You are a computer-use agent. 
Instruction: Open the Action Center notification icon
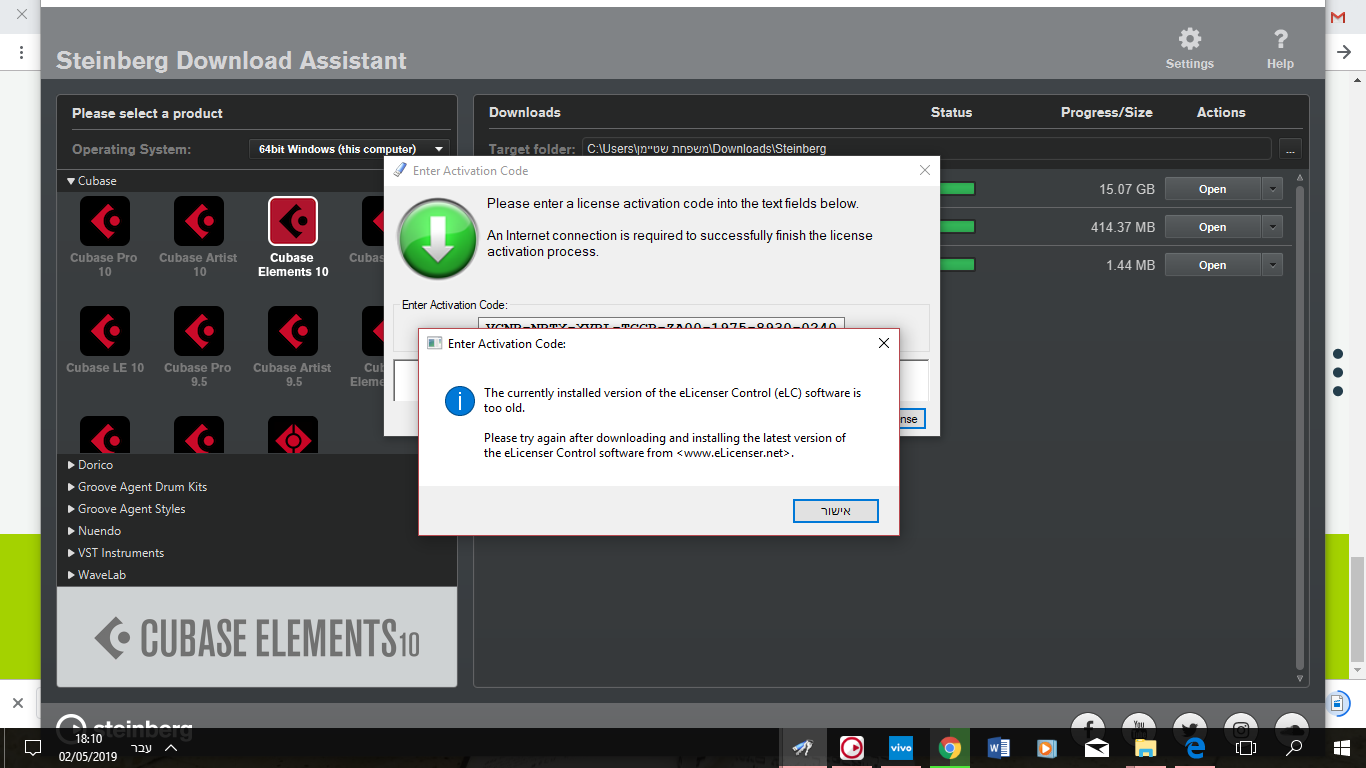pyautogui.click(x=32, y=748)
